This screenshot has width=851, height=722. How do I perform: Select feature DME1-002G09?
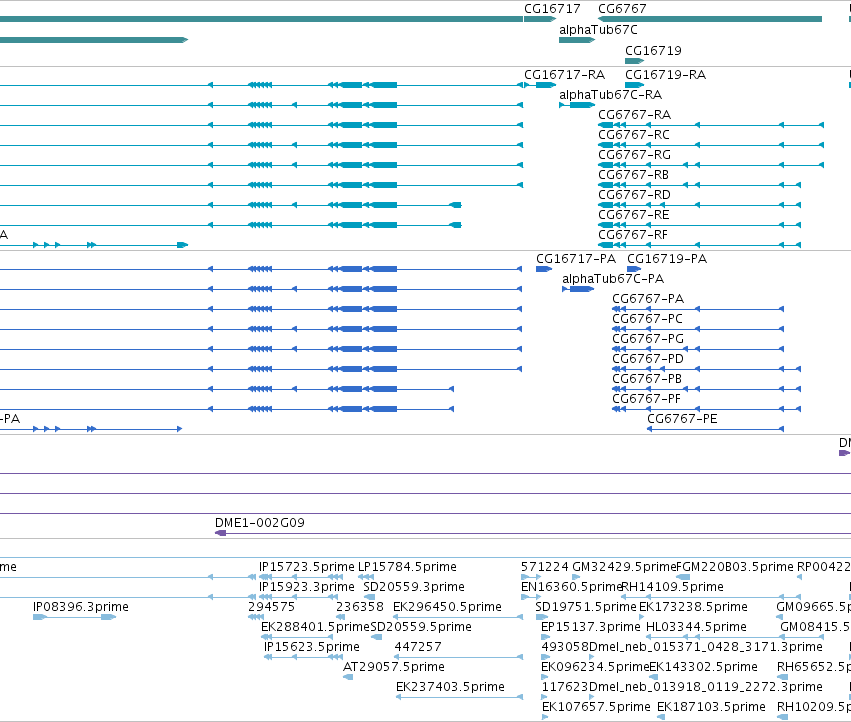(x=259, y=523)
